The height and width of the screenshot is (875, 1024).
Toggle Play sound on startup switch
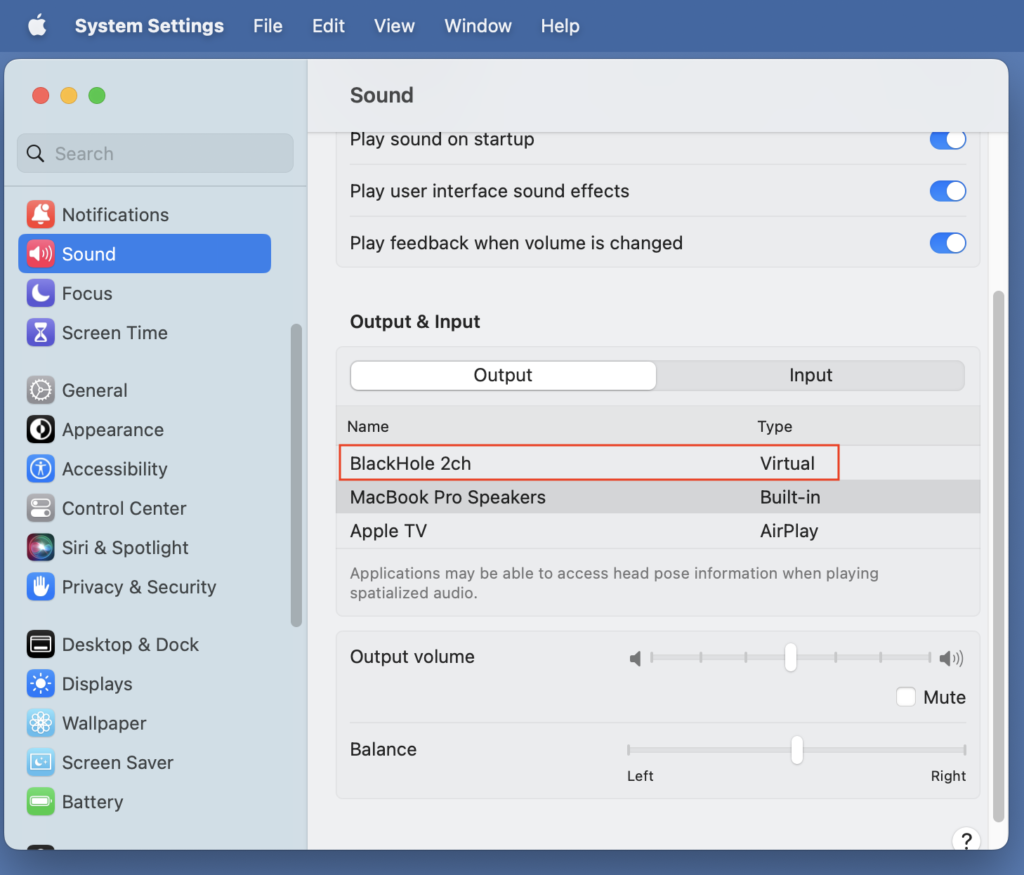pyautogui.click(x=948, y=139)
